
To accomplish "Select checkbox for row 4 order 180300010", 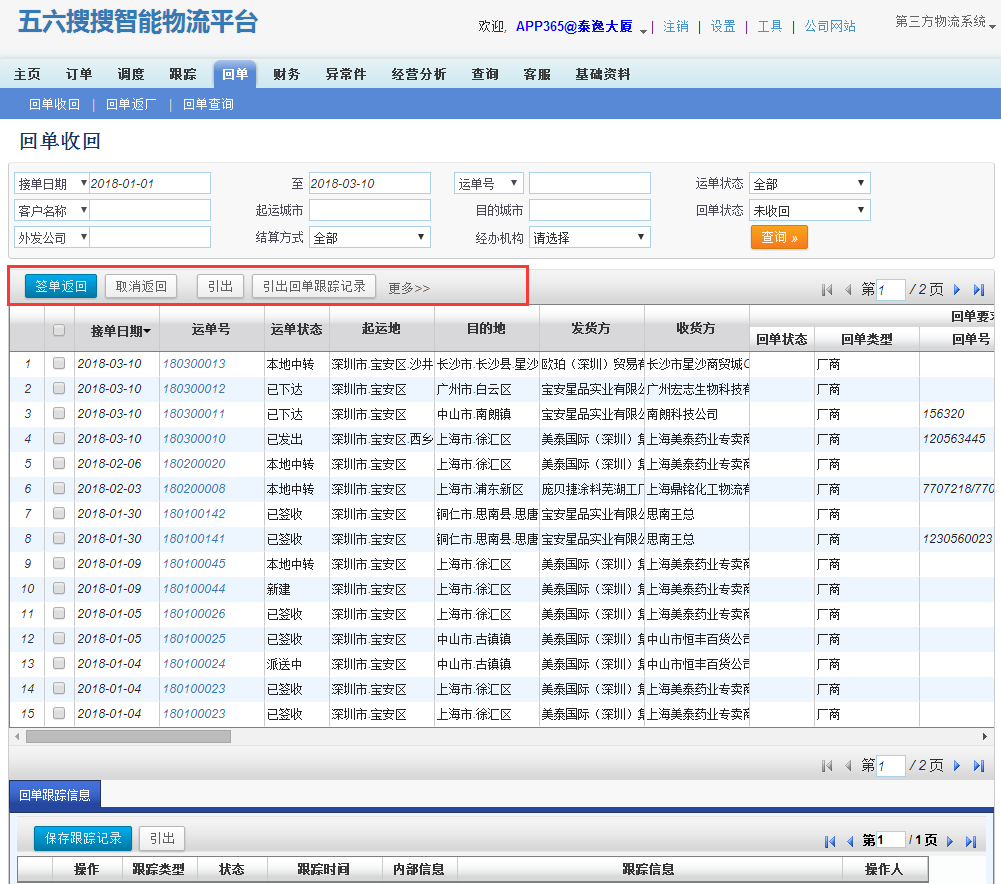I will [59, 439].
